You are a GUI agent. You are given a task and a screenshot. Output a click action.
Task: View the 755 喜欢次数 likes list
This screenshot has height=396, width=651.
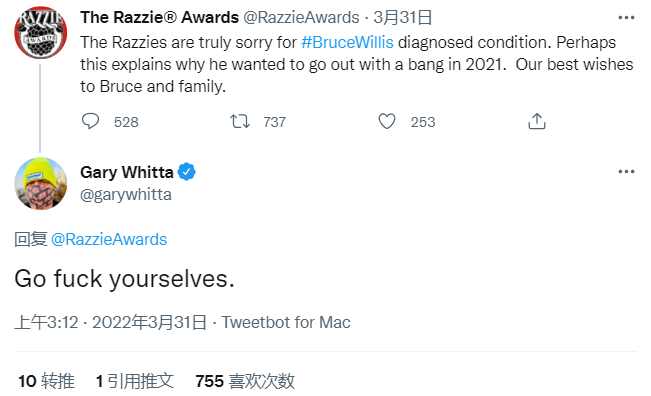point(245,381)
